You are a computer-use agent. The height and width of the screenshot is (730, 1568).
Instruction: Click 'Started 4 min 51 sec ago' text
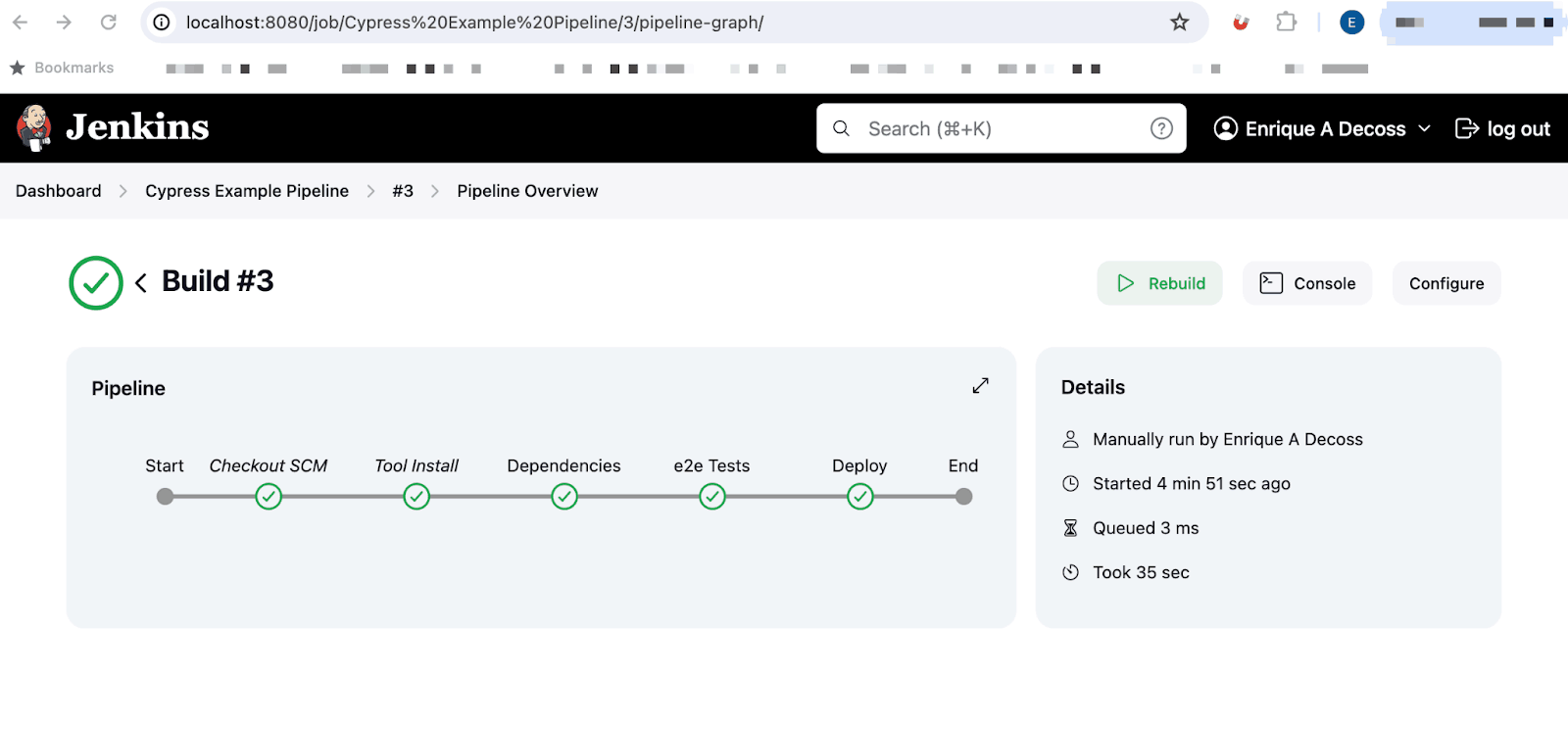point(1192,483)
